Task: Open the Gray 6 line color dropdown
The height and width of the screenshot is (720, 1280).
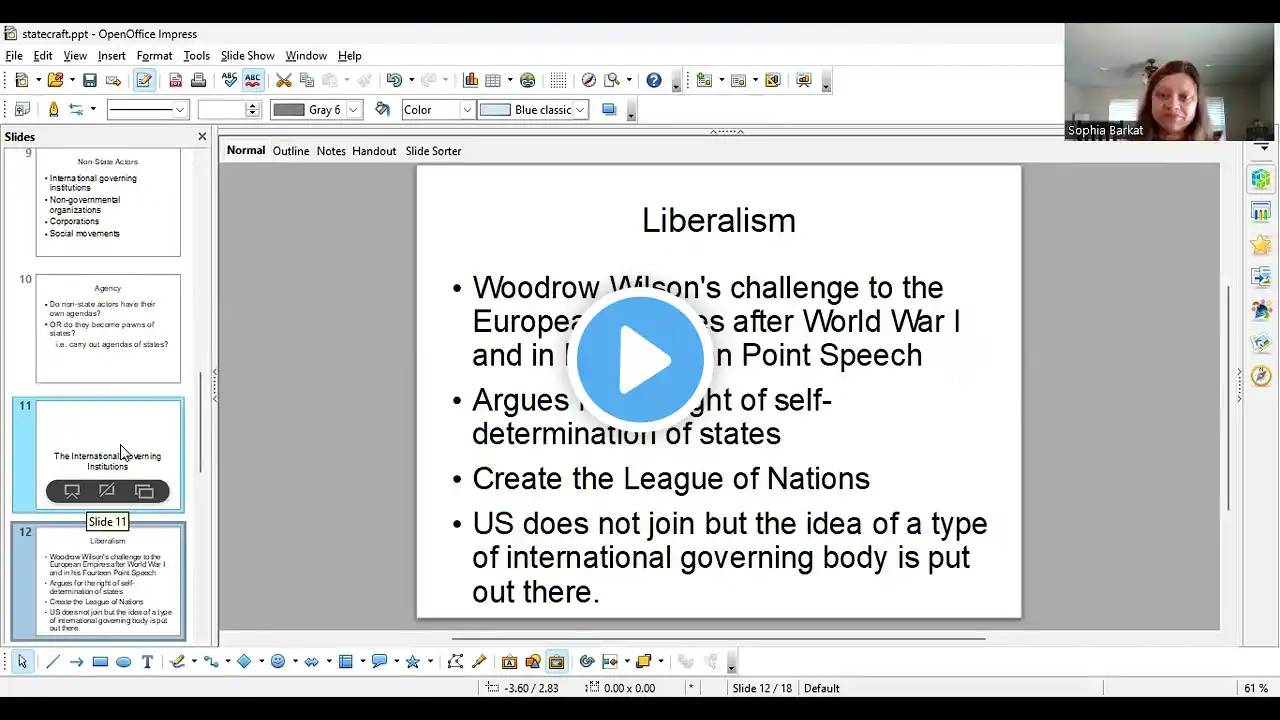Action: click(353, 110)
